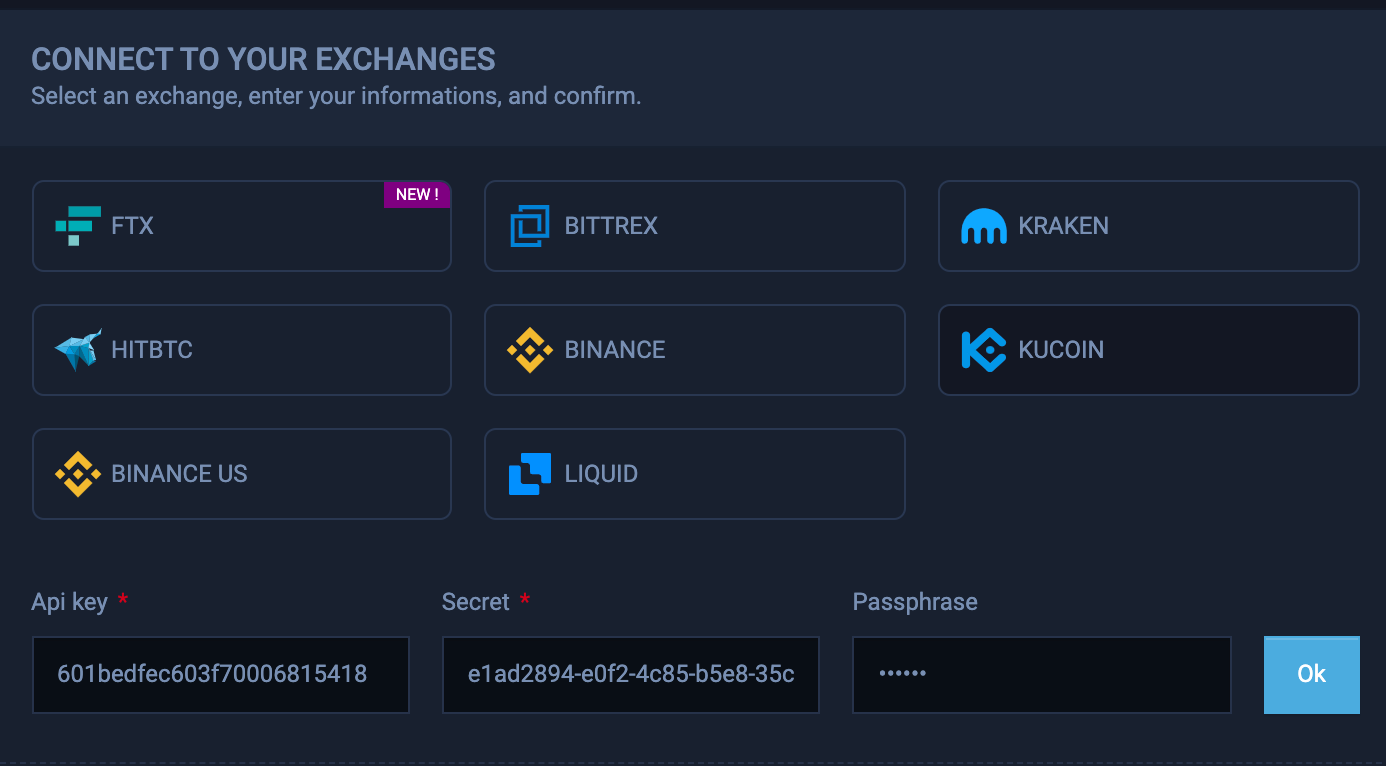The image size is (1386, 766).
Task: Focus the Secret input field
Action: (x=631, y=675)
